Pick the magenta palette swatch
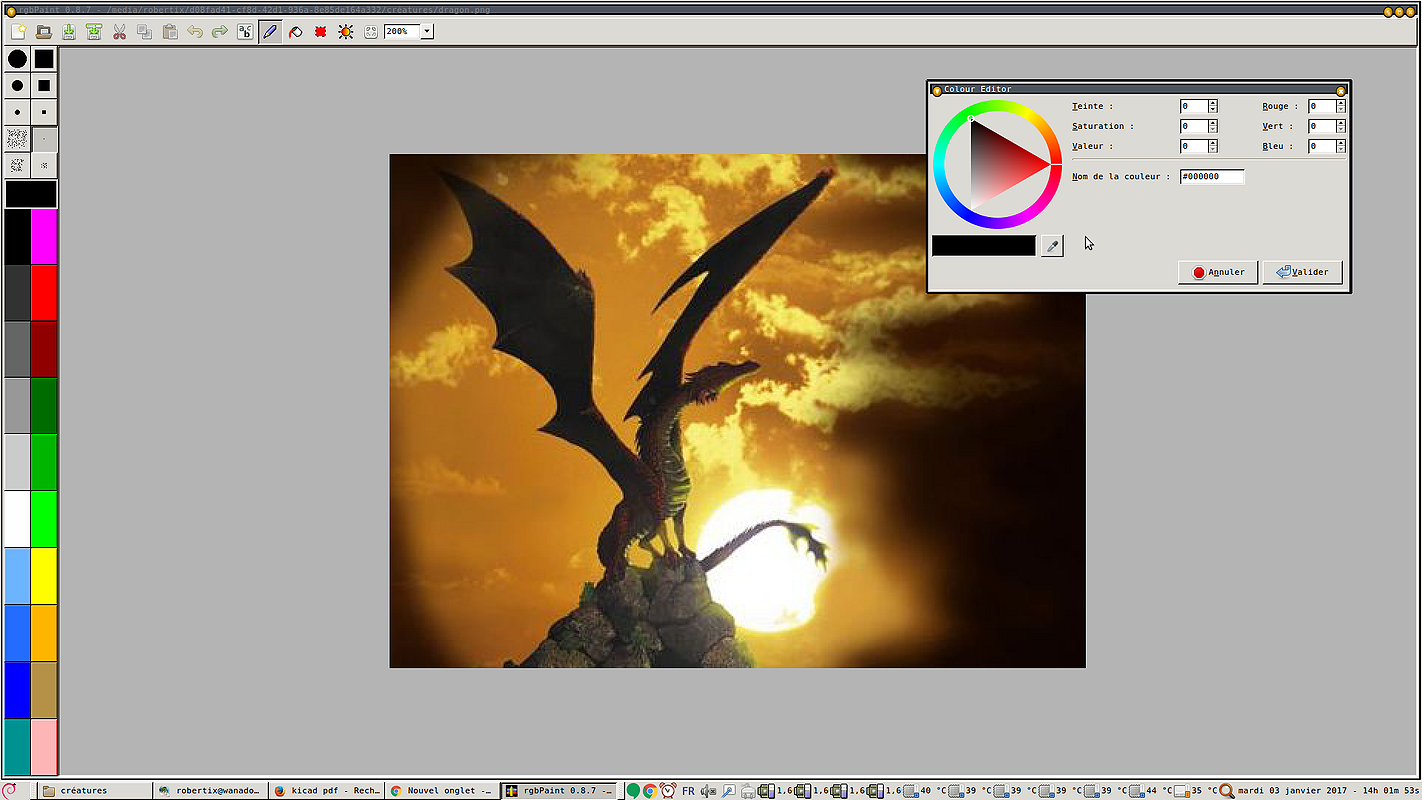Viewport: 1422px width, 800px height. click(44, 236)
